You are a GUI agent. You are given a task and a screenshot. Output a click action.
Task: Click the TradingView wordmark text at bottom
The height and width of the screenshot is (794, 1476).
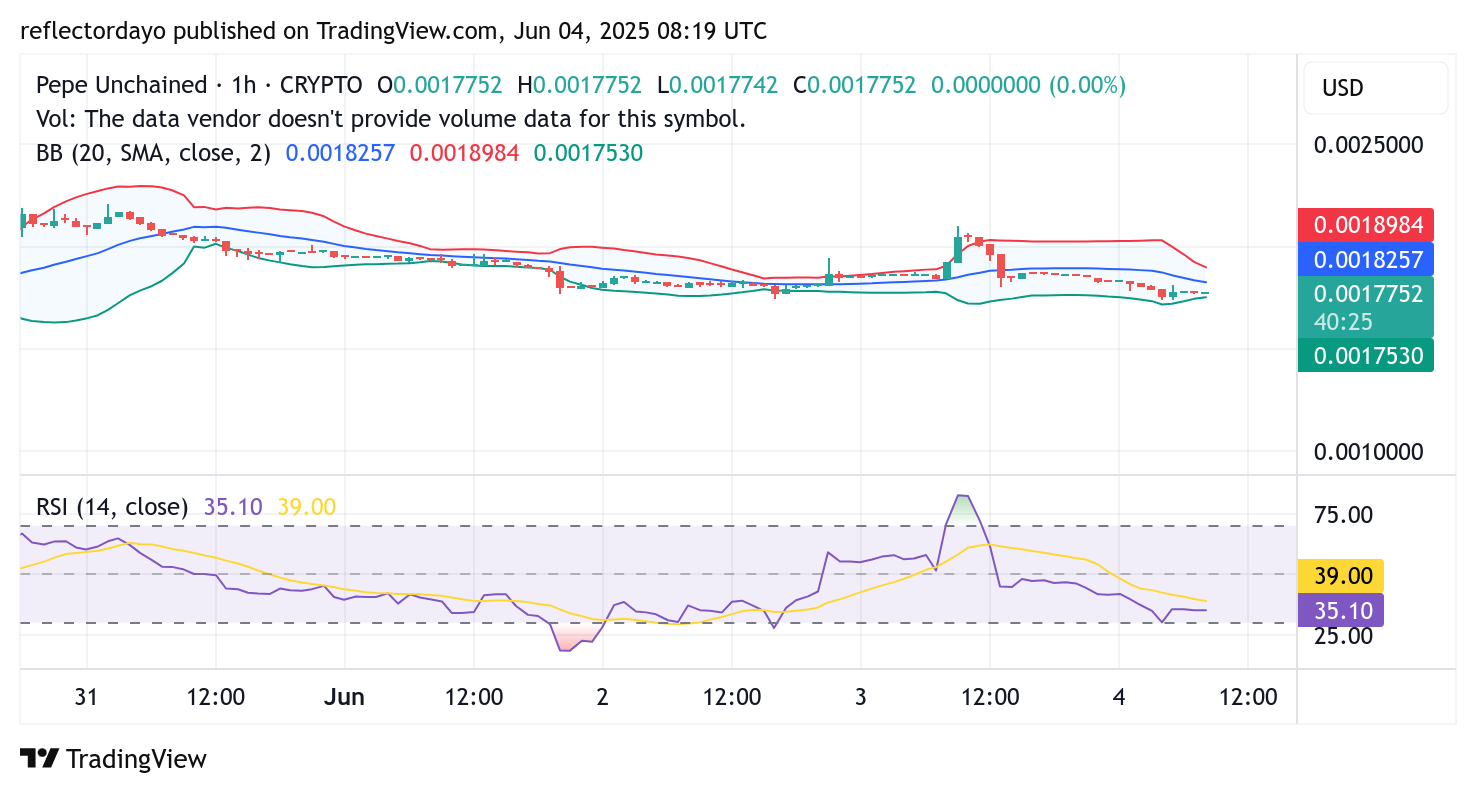(x=136, y=759)
